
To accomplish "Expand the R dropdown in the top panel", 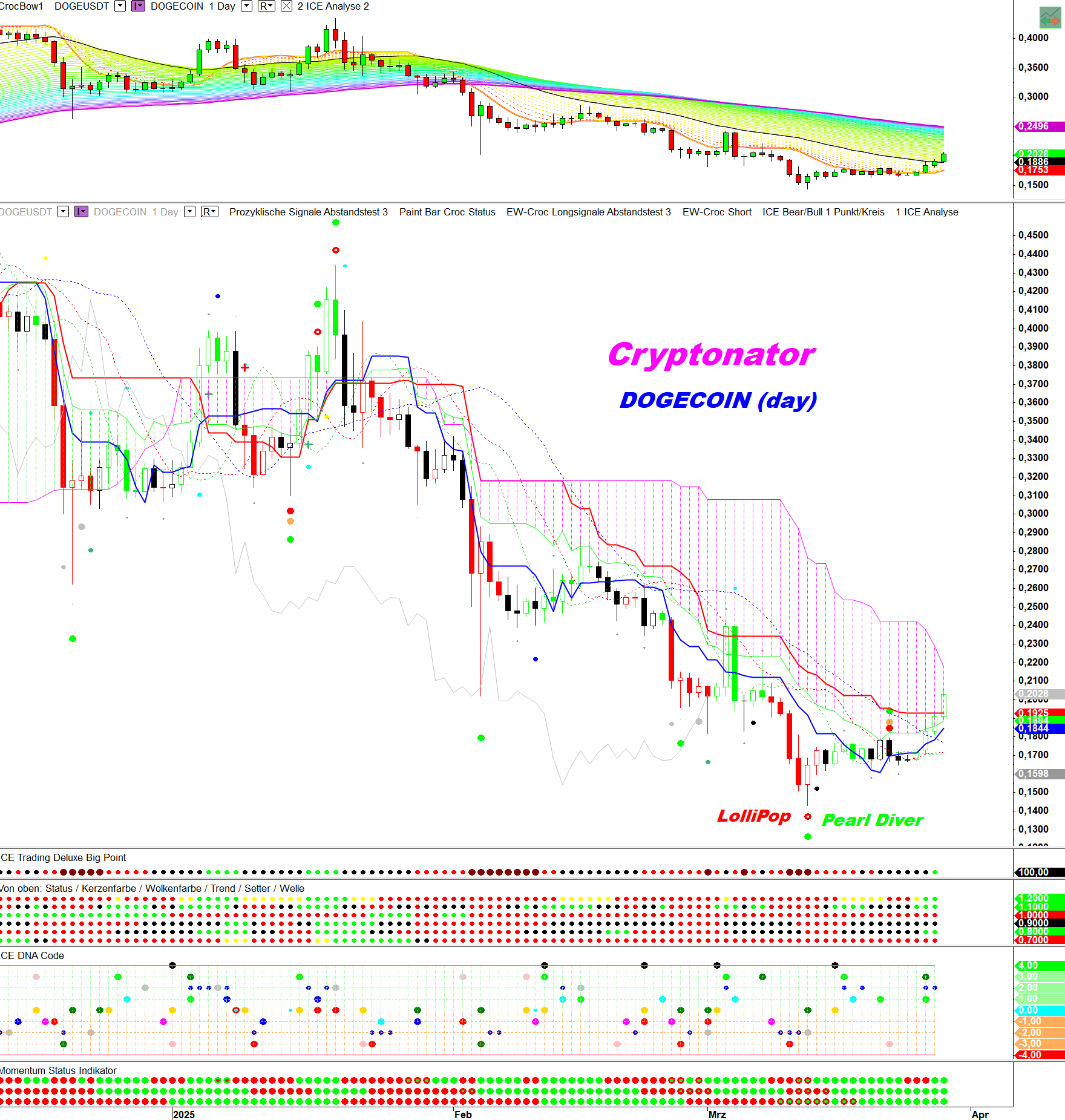I will tap(266, 6).
